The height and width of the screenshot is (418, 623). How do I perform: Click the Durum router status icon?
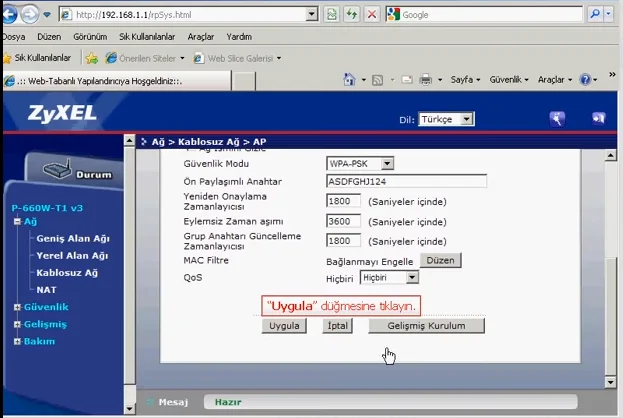coord(77,169)
